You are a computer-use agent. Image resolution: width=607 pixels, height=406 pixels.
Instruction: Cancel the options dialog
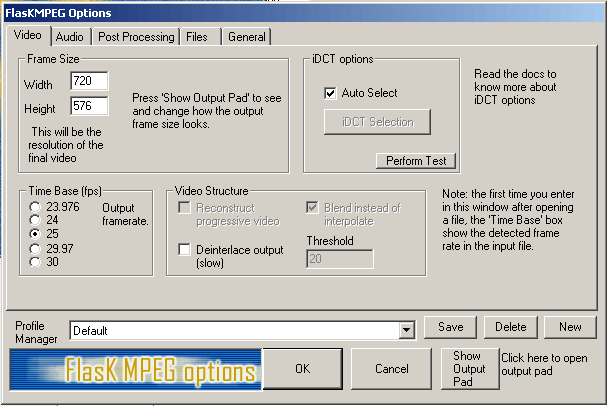tap(391, 369)
